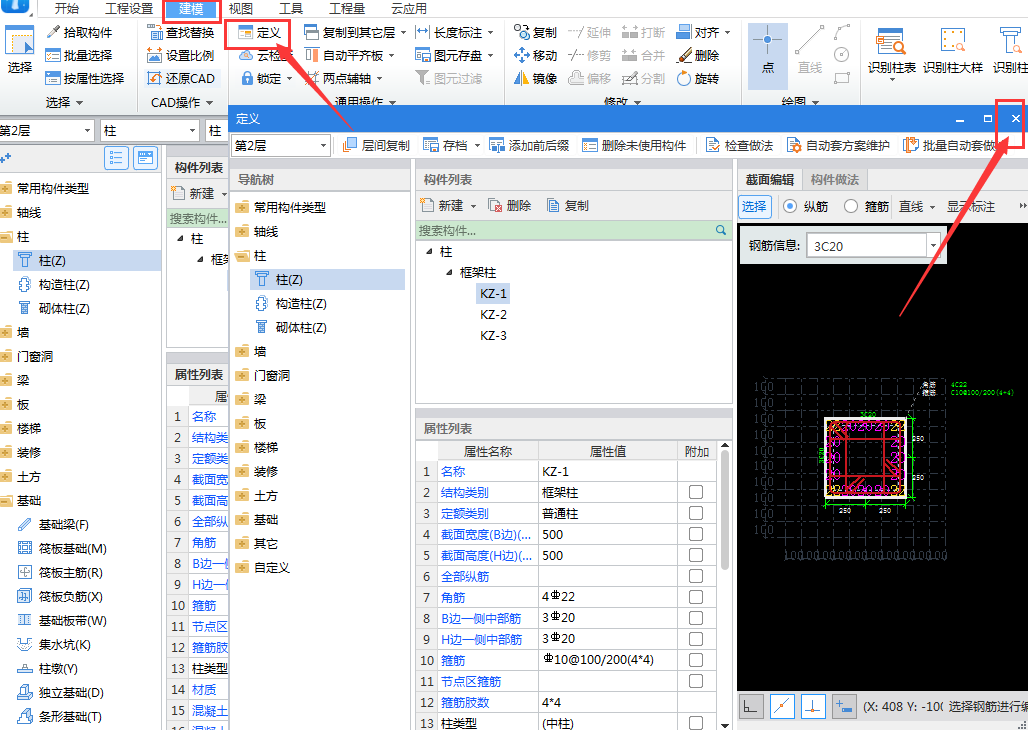This screenshot has width=1028, height=730.
Task: Select 筏板基础(M) in the left sidebar
Action: coord(62,548)
